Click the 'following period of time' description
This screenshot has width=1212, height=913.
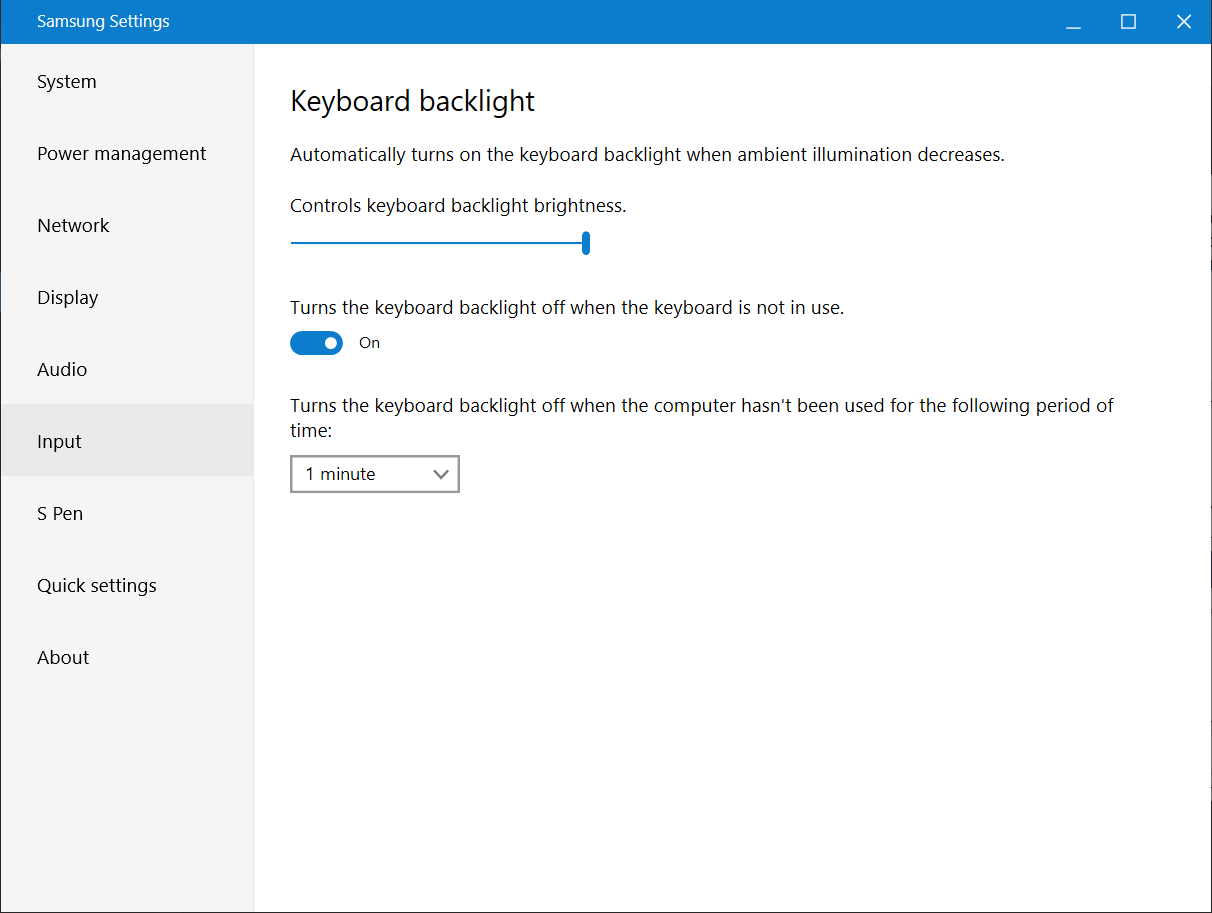702,418
